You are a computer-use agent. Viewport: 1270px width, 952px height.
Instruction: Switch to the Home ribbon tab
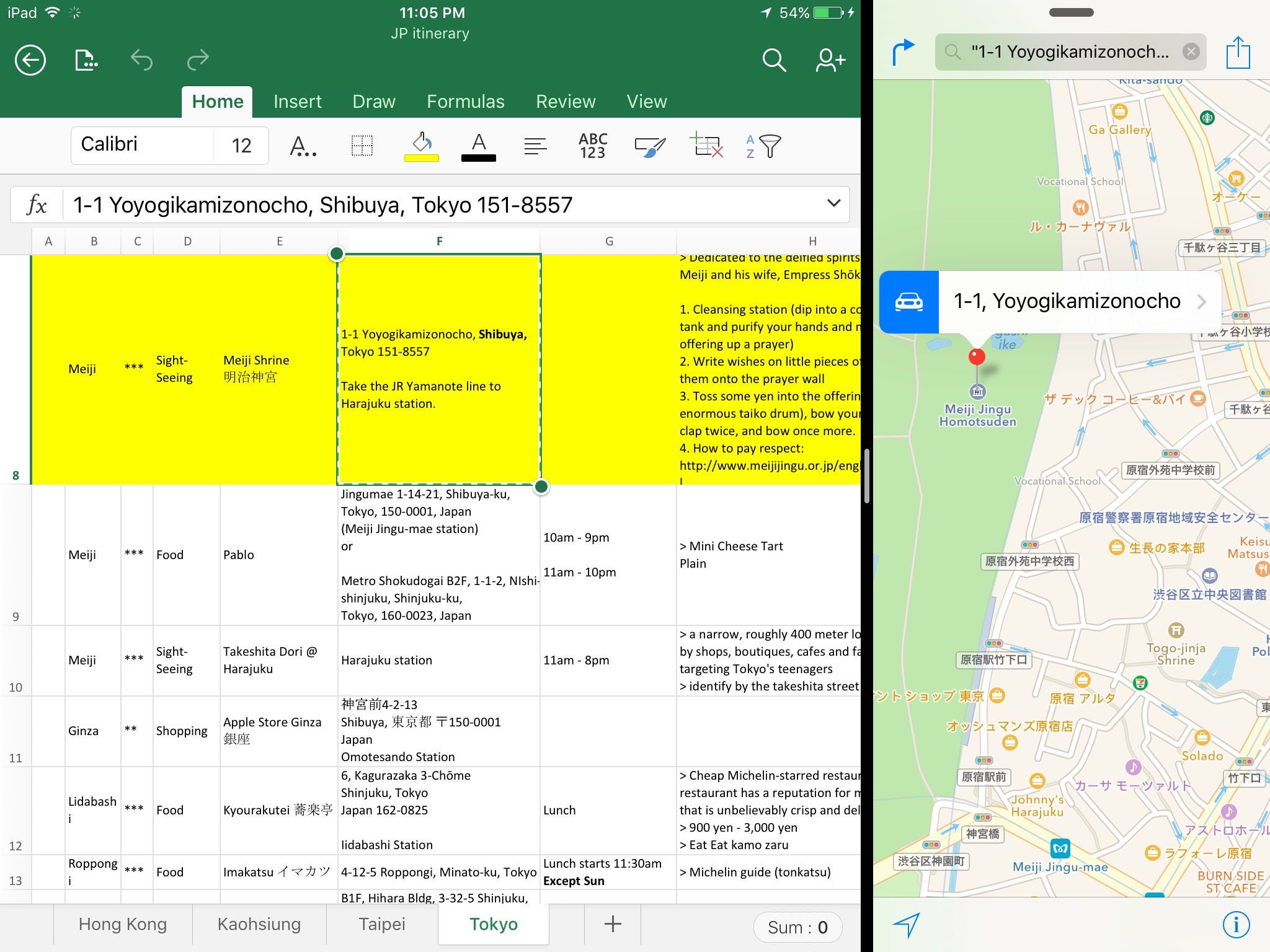coord(217,101)
